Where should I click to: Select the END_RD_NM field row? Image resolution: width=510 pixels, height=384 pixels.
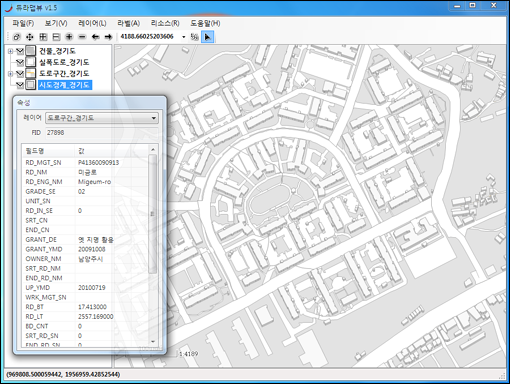click(85, 278)
